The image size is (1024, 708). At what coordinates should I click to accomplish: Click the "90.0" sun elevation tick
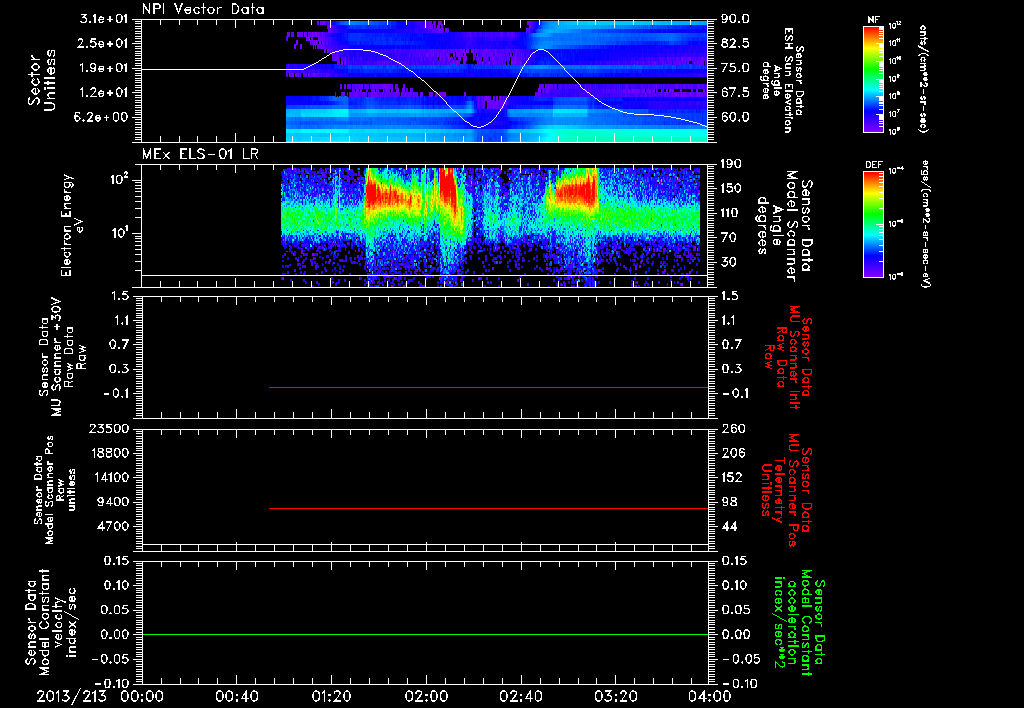pyautogui.click(x=735, y=19)
